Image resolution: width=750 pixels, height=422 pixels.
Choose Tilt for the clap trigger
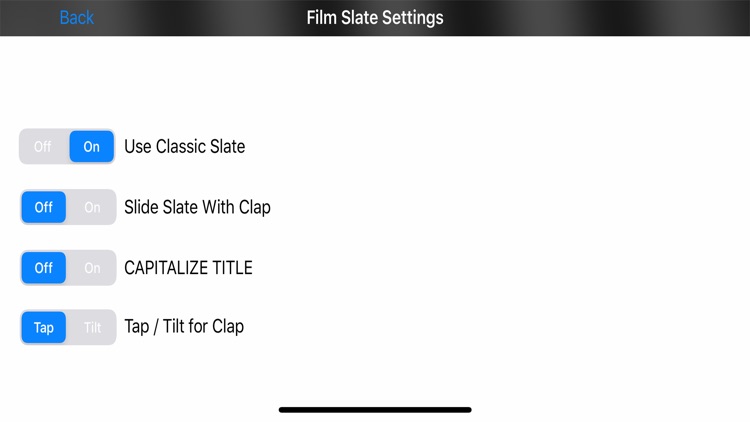pyautogui.click(x=92, y=327)
